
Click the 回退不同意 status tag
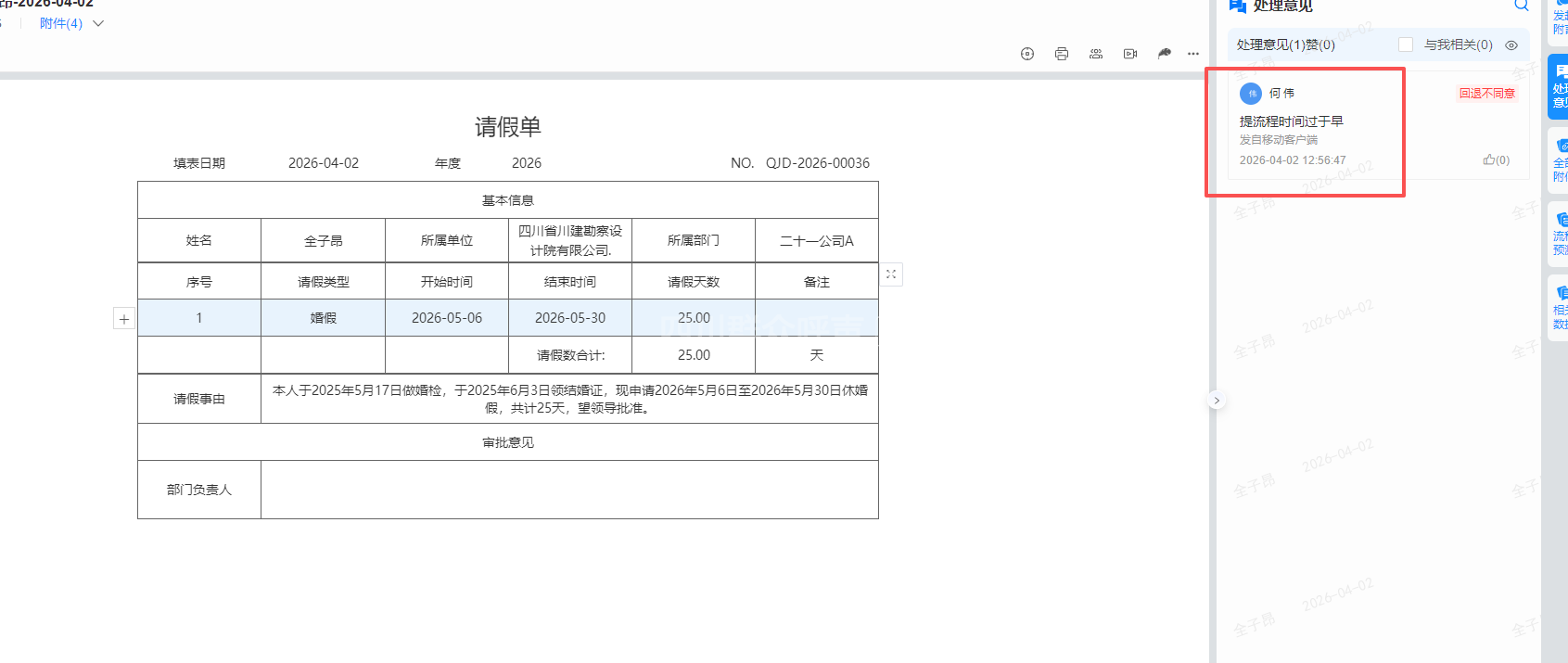1486,94
